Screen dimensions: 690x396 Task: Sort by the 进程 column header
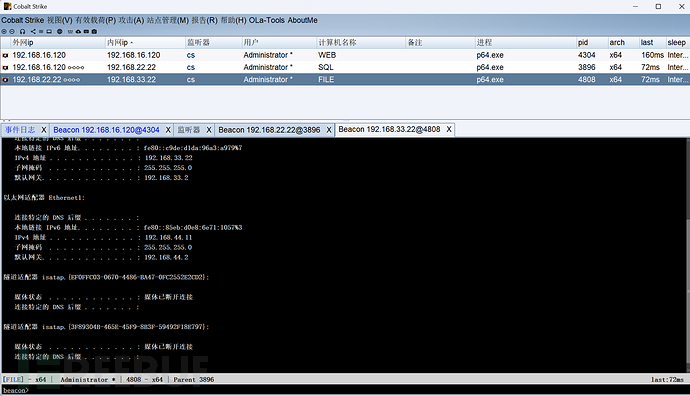(525, 43)
